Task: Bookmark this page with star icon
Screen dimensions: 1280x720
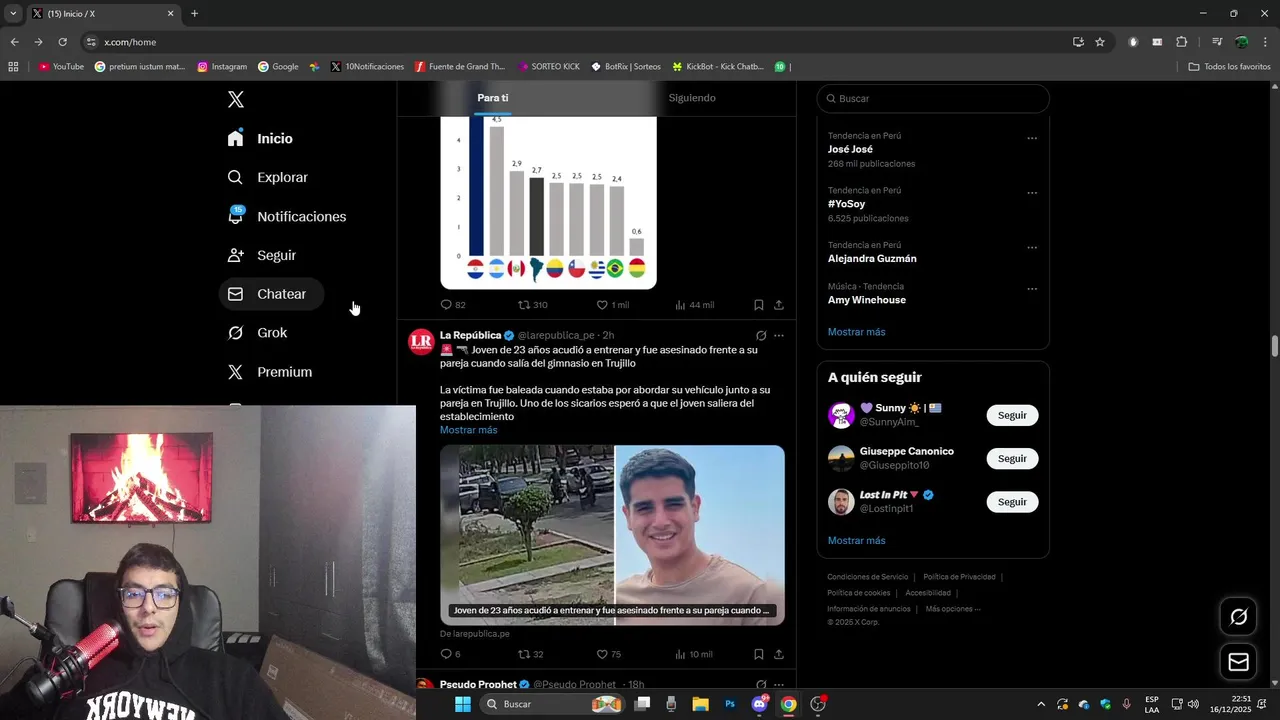Action: click(x=1100, y=42)
